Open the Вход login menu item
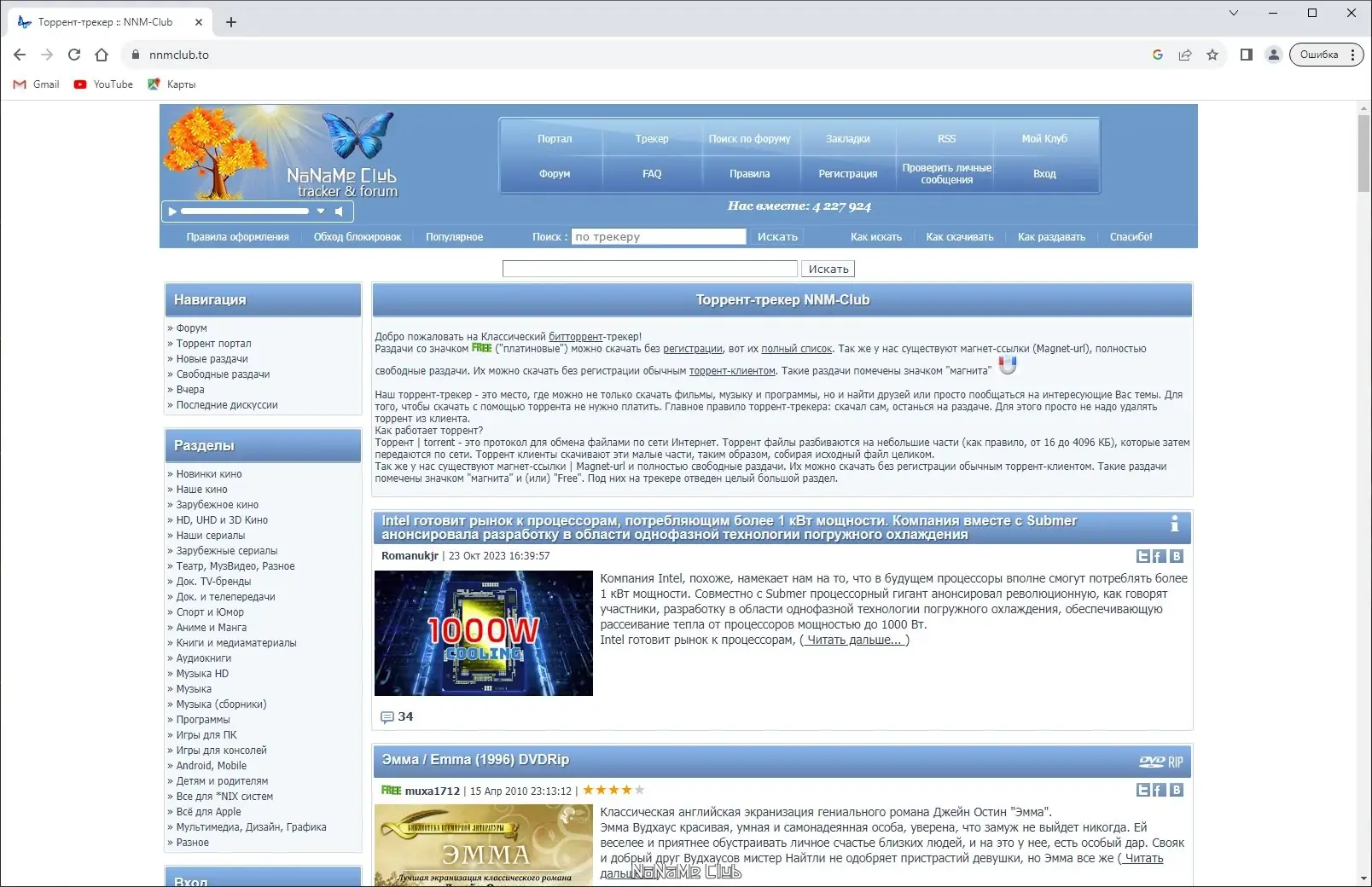Screen dimensions: 1372x887 click(1044, 174)
